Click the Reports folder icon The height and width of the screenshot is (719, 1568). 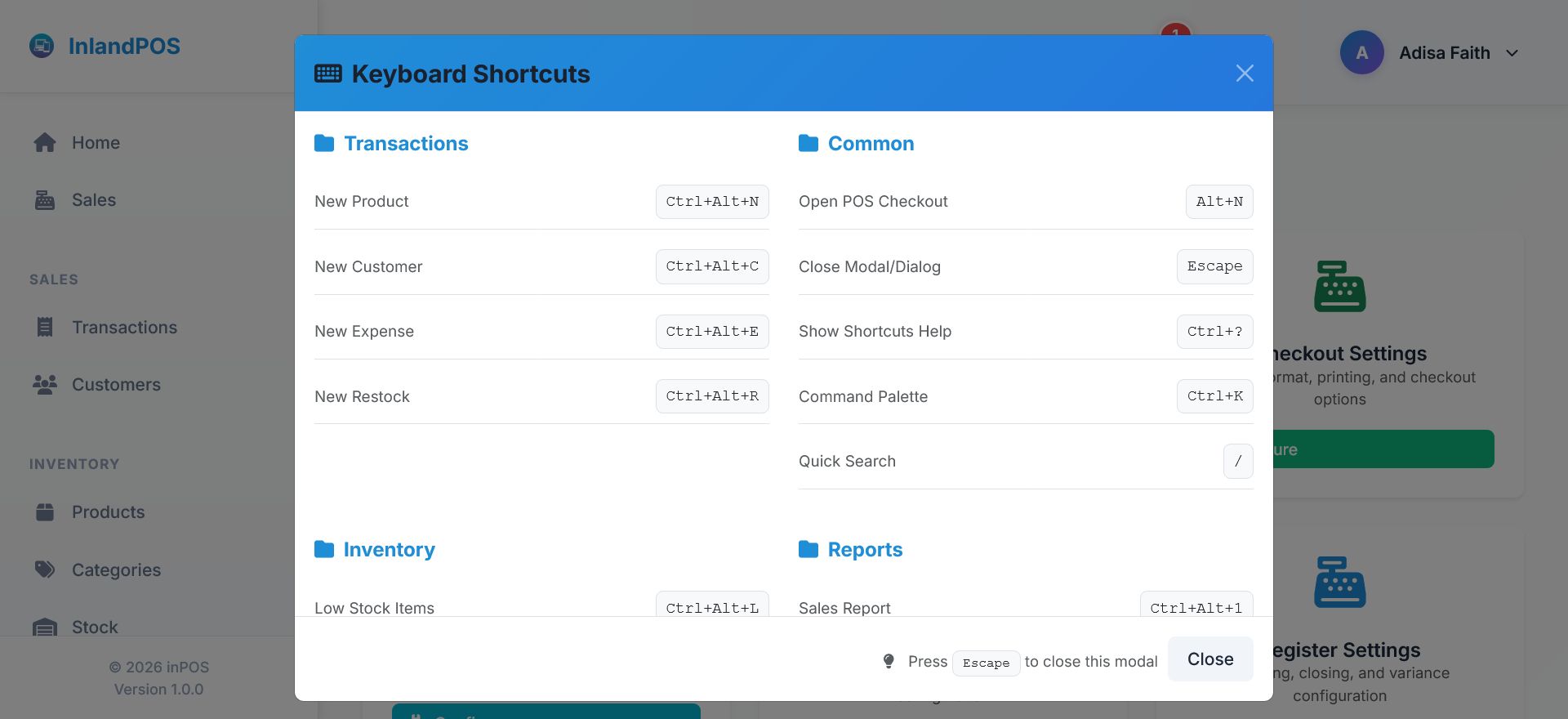808,550
